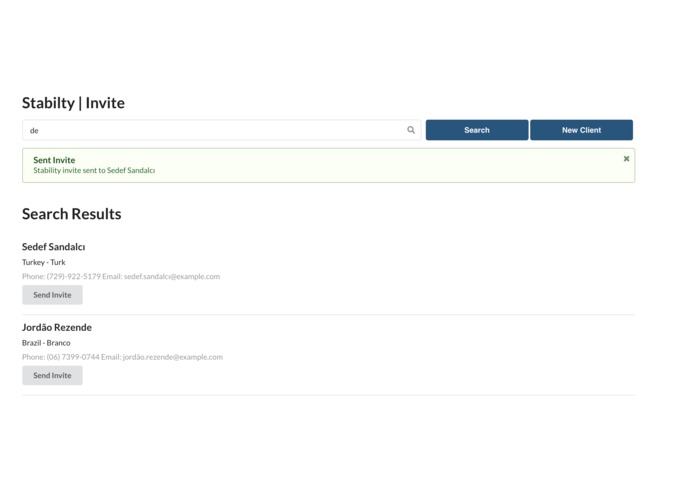Click Jordão's phone and email line
Viewport: 695px width, 494px height.
[122, 357]
